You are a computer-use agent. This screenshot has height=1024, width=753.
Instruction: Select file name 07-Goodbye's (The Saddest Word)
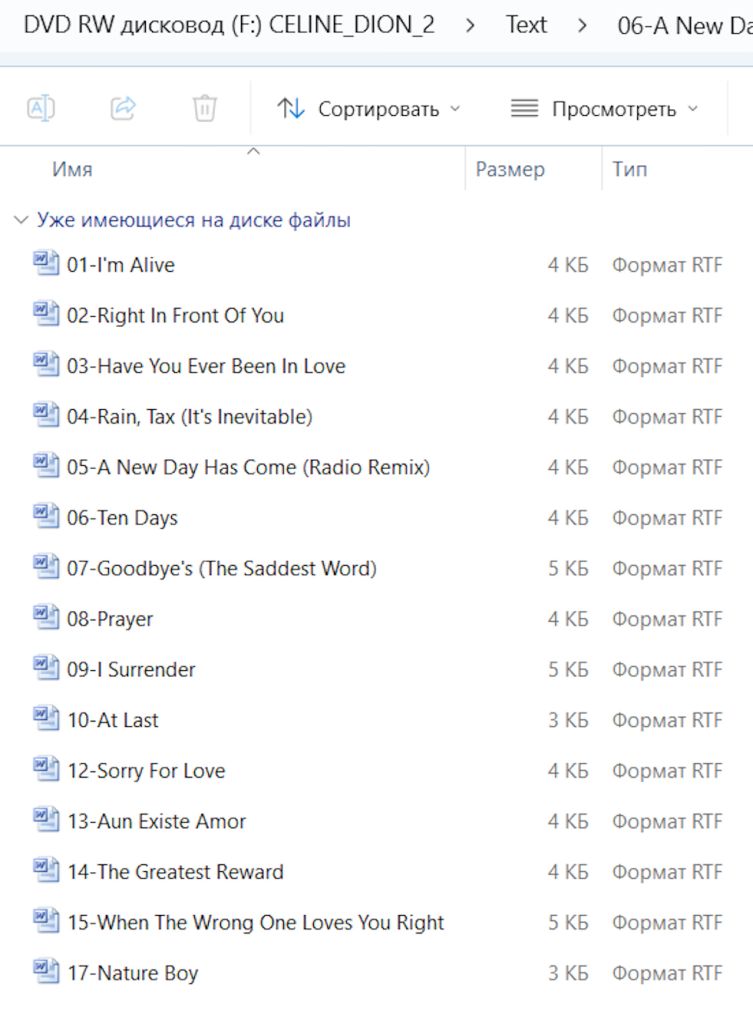pos(221,569)
